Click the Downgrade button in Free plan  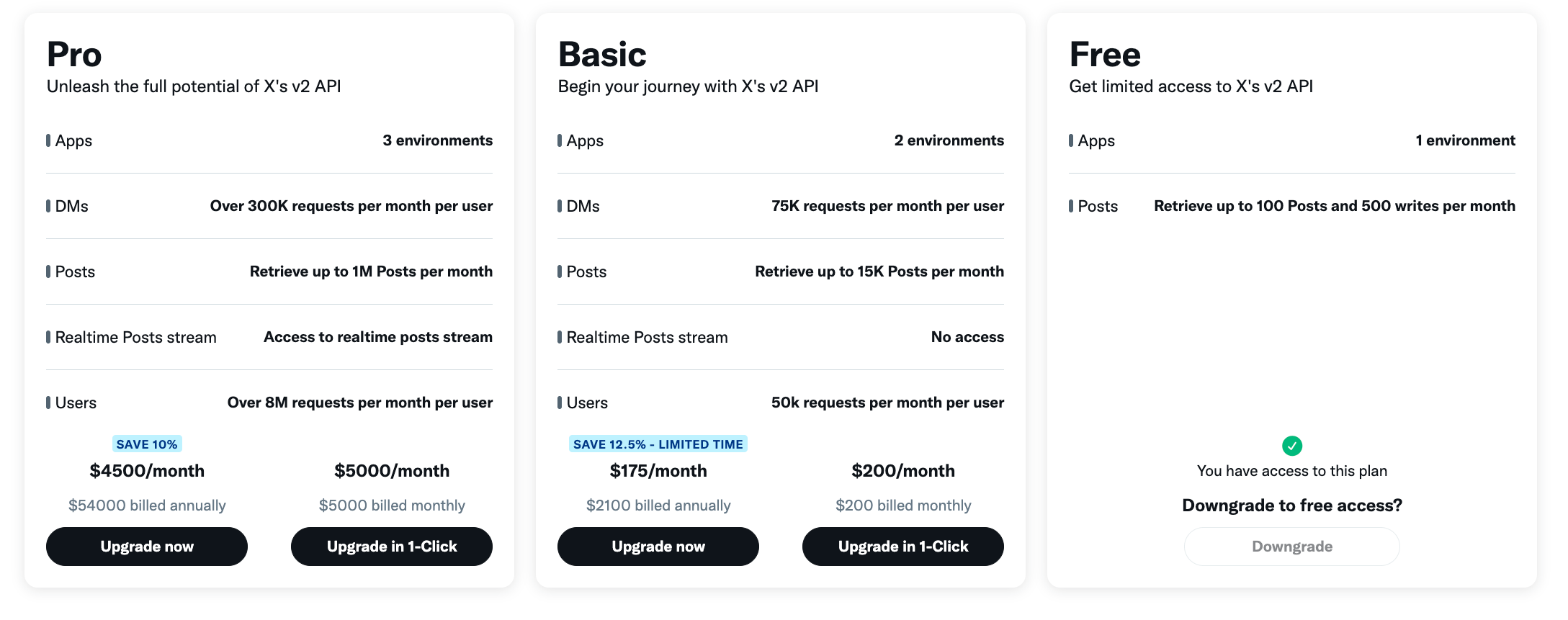[x=1292, y=547]
